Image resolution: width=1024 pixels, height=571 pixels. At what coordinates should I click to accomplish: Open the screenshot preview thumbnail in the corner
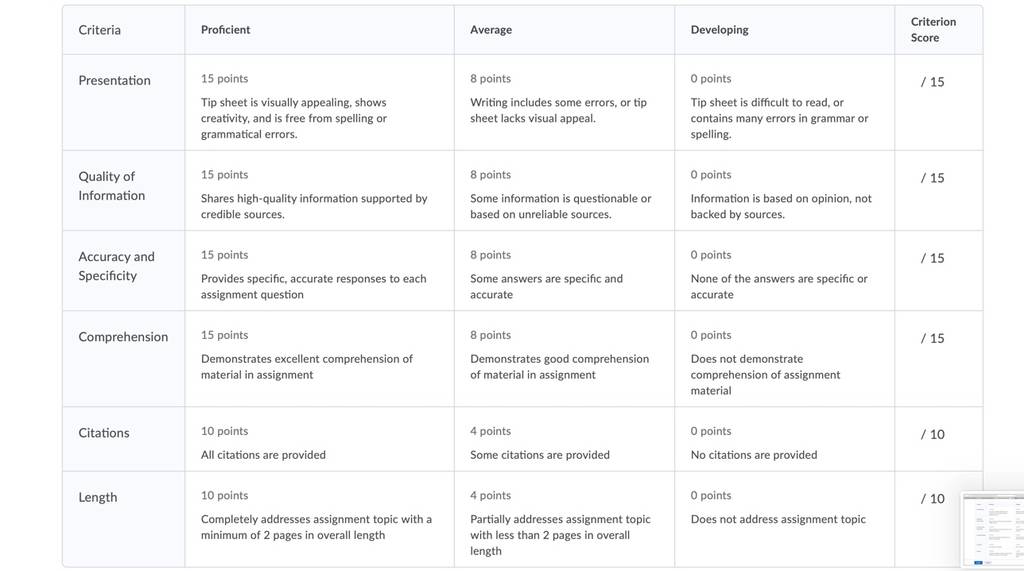coord(993,530)
